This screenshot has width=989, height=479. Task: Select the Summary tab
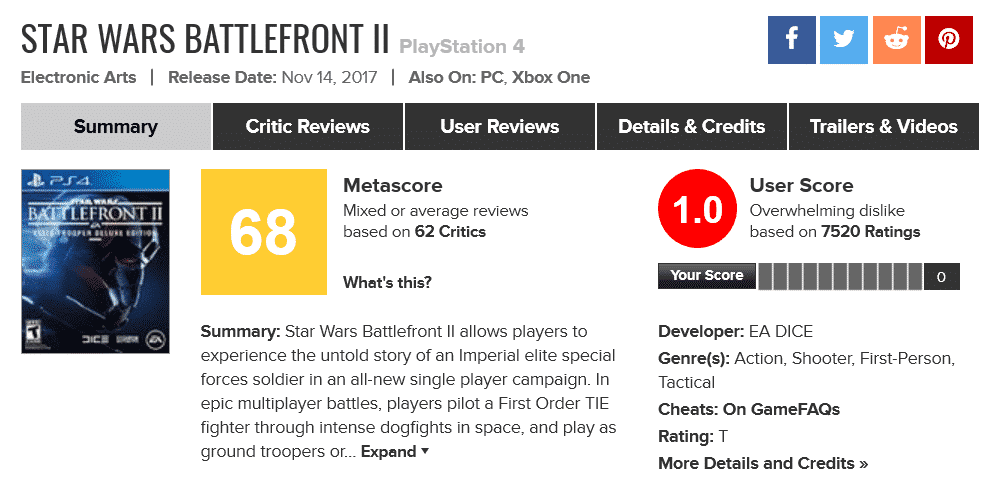tap(115, 127)
